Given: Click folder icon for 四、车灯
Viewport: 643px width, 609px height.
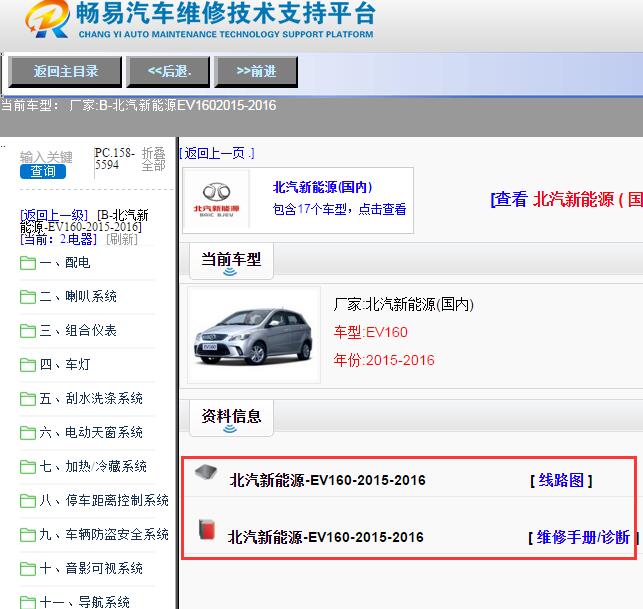Looking at the screenshot, I should pos(28,365).
